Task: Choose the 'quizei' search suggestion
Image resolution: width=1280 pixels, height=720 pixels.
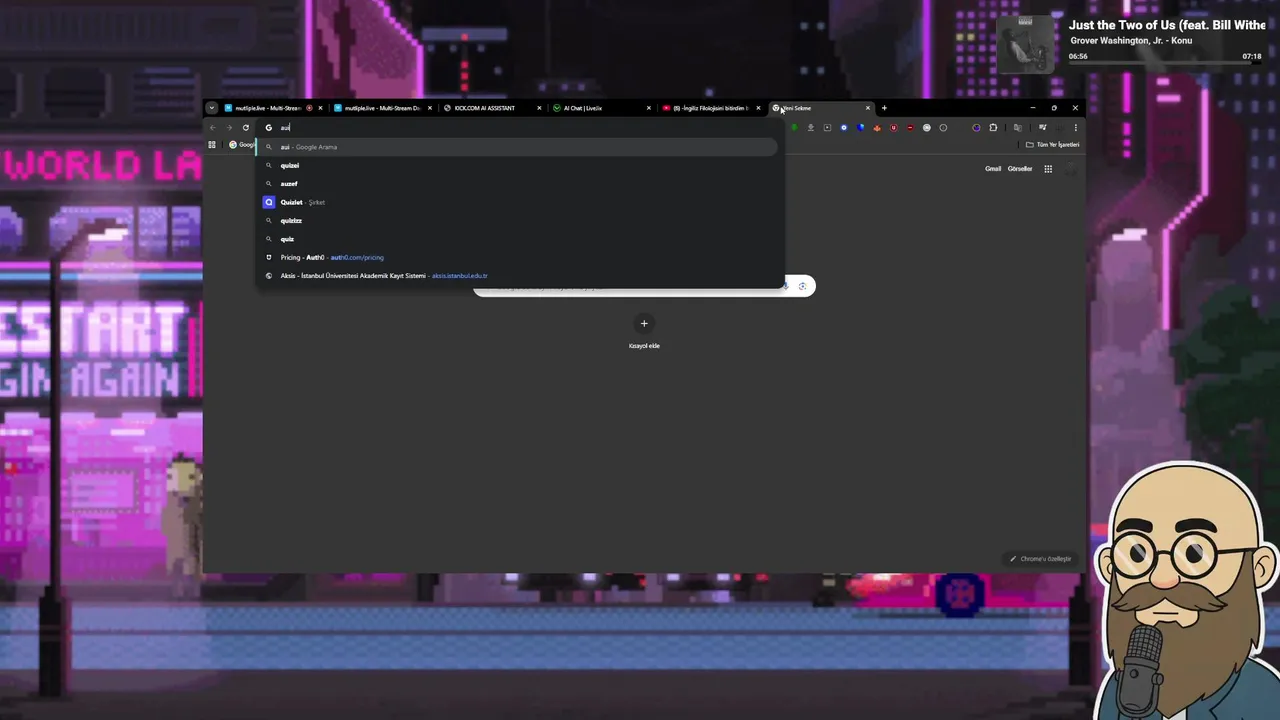Action: click(x=518, y=165)
